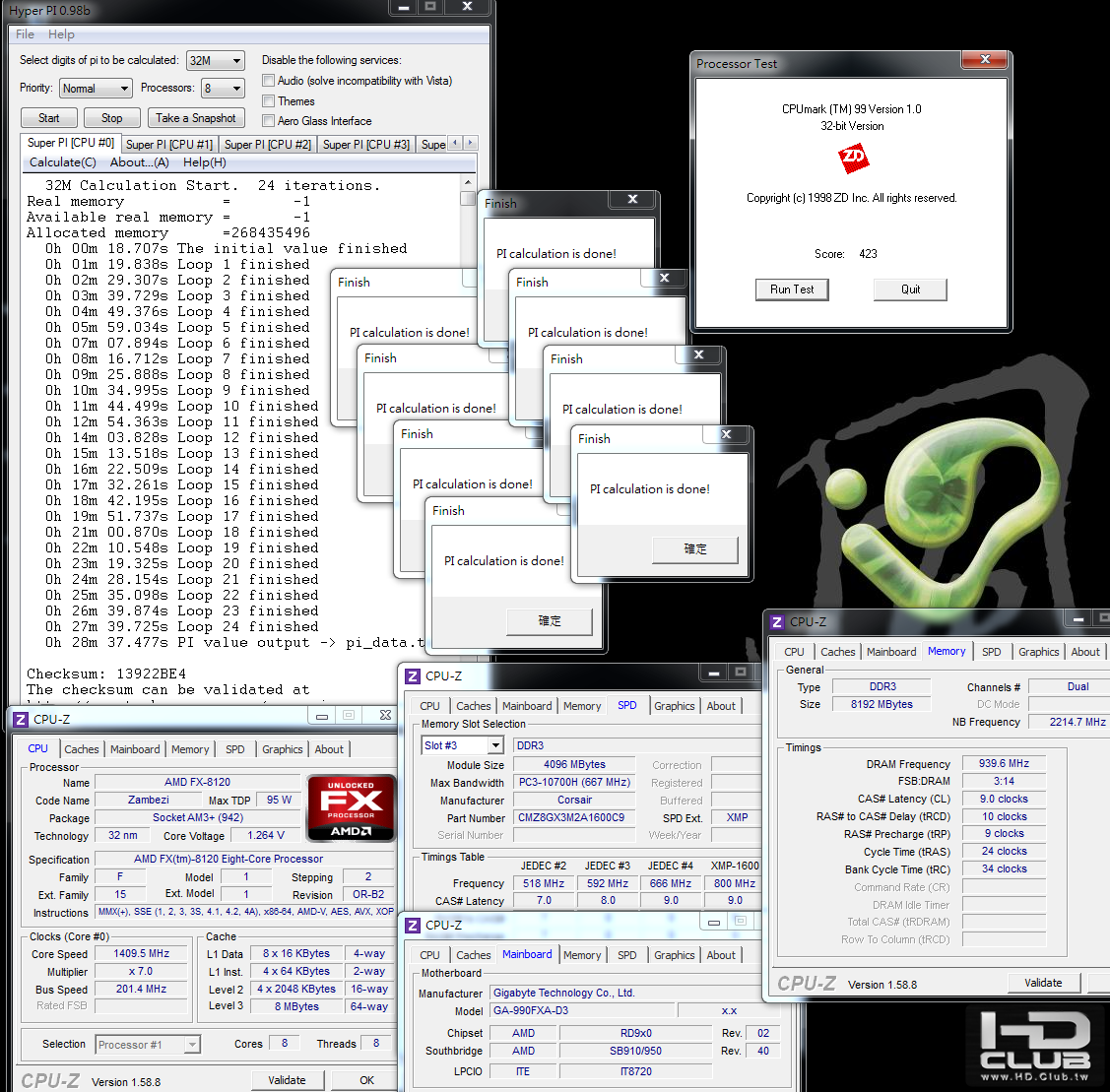Switch to Super PI [CPU #1] tab

(x=169, y=145)
